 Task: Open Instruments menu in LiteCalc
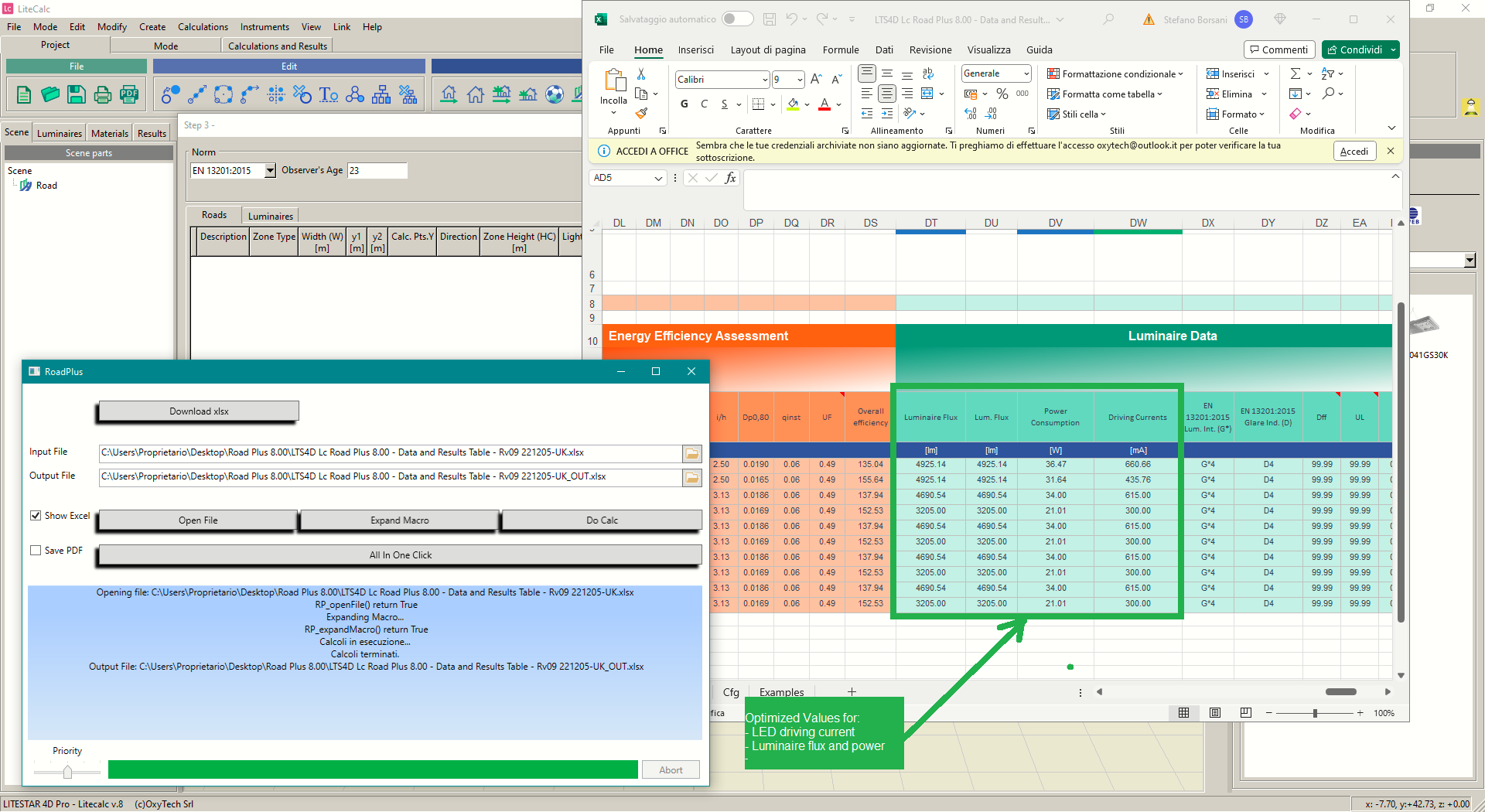click(265, 27)
